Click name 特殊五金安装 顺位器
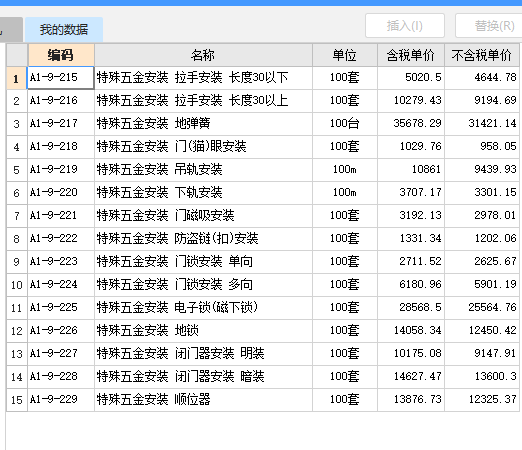 [203, 400]
